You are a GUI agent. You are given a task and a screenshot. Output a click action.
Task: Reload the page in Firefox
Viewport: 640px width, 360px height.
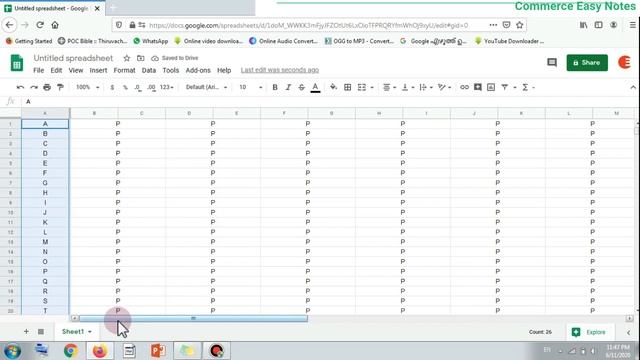40,25
